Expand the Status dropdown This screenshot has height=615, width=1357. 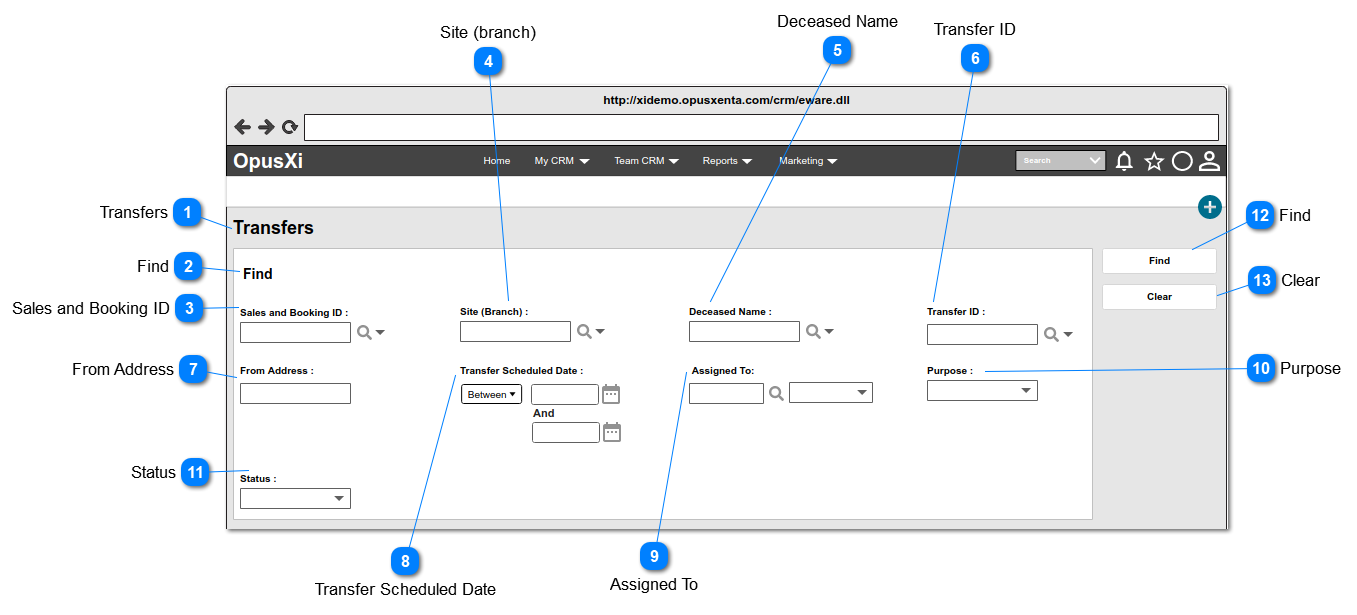pyautogui.click(x=295, y=498)
